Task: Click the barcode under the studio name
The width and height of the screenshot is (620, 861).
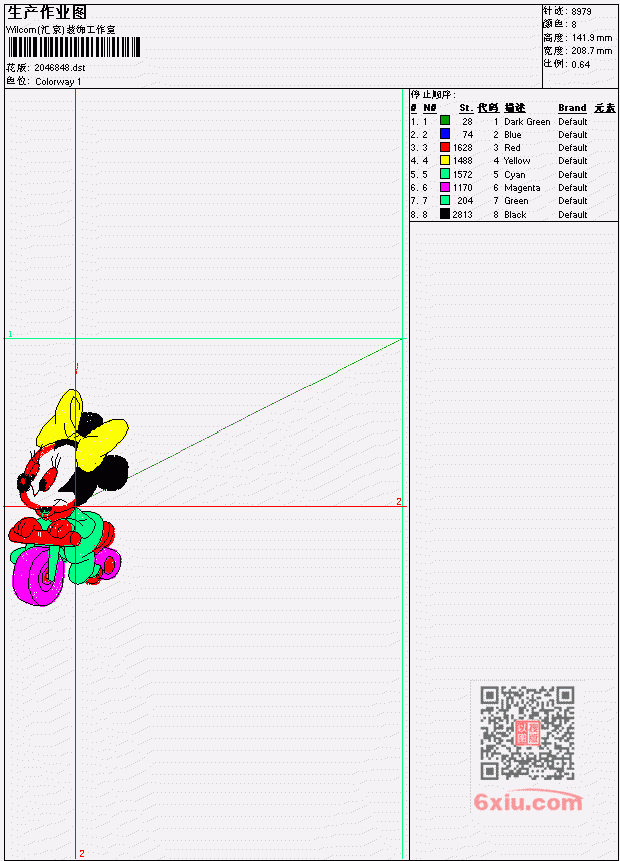Action: pyautogui.click(x=74, y=47)
